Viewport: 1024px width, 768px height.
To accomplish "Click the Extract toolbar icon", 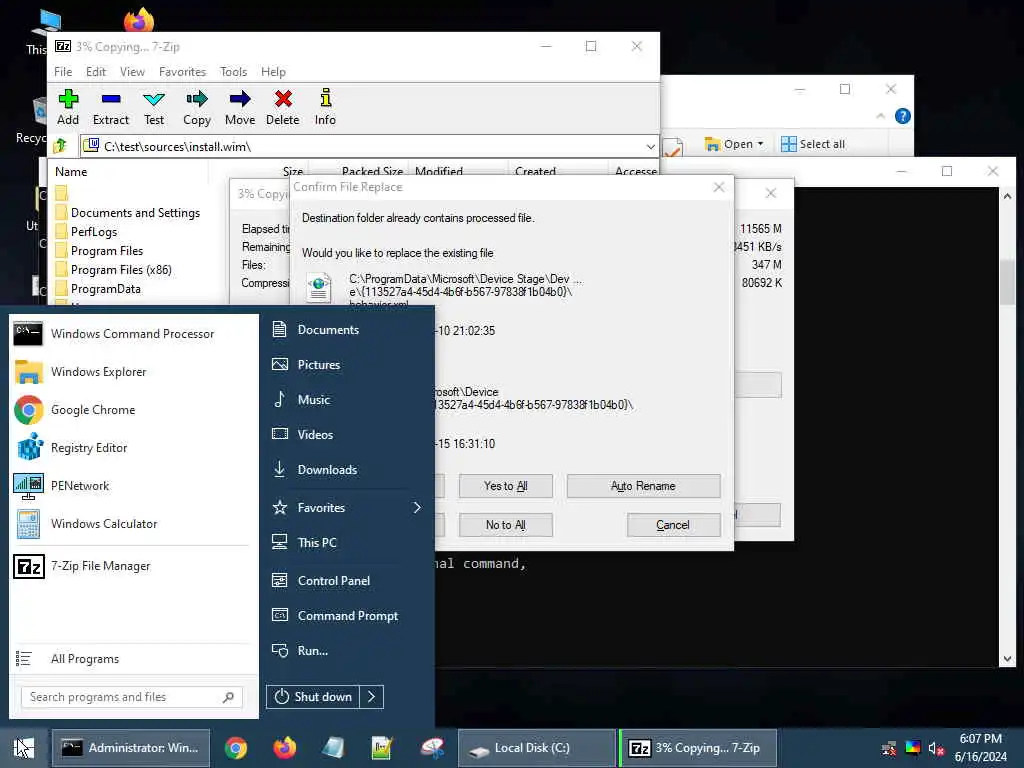I will coord(110,107).
